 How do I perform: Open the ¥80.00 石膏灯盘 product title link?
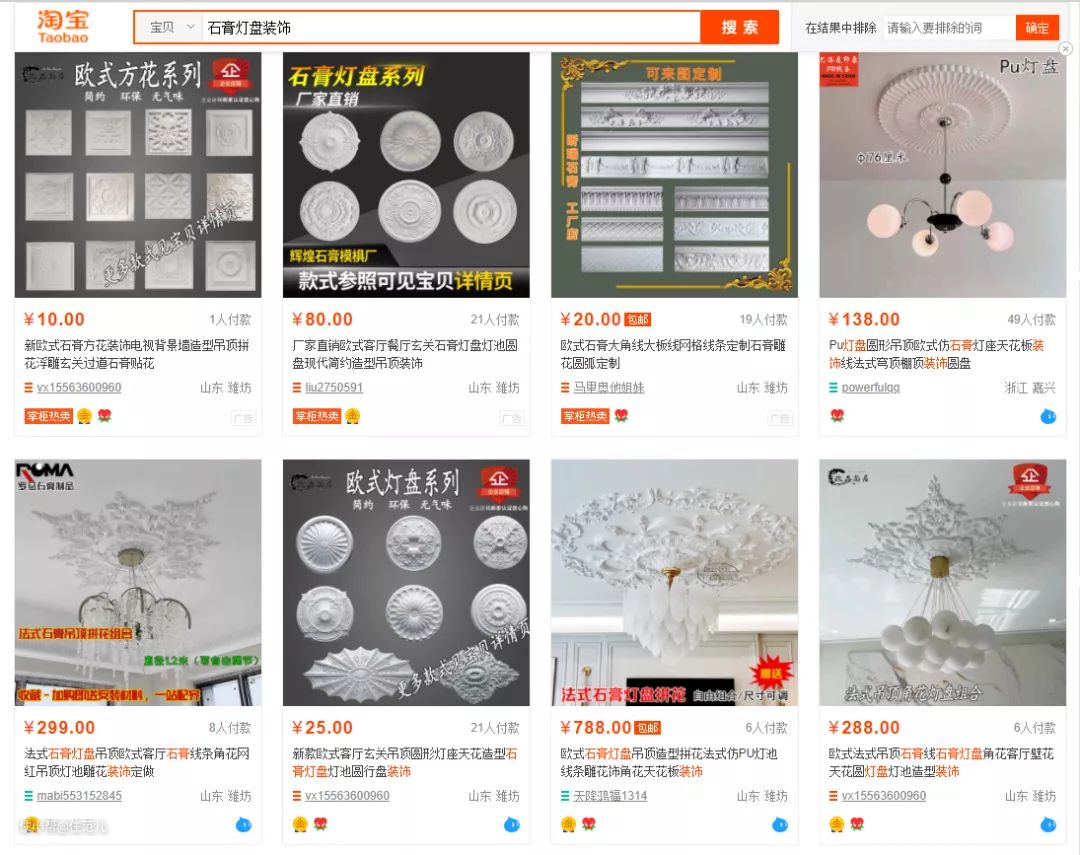pyautogui.click(x=405, y=354)
